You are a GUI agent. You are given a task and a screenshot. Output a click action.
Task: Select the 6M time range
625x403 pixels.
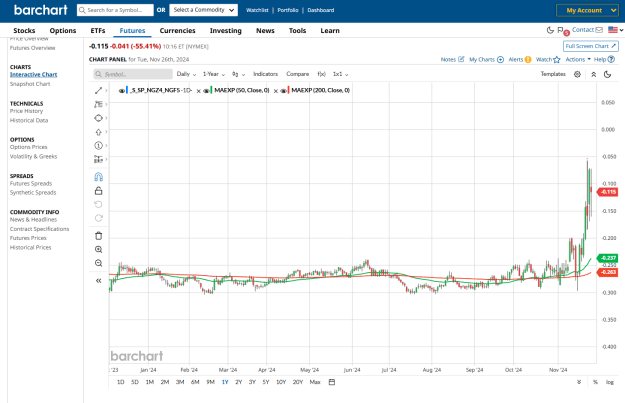click(195, 382)
